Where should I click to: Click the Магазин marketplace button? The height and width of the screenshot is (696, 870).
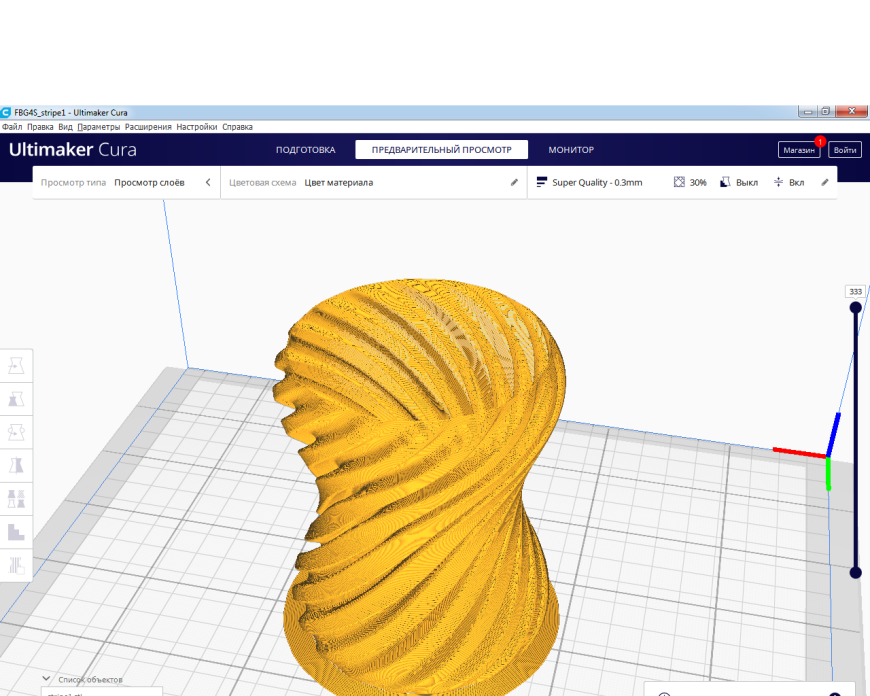click(x=799, y=150)
